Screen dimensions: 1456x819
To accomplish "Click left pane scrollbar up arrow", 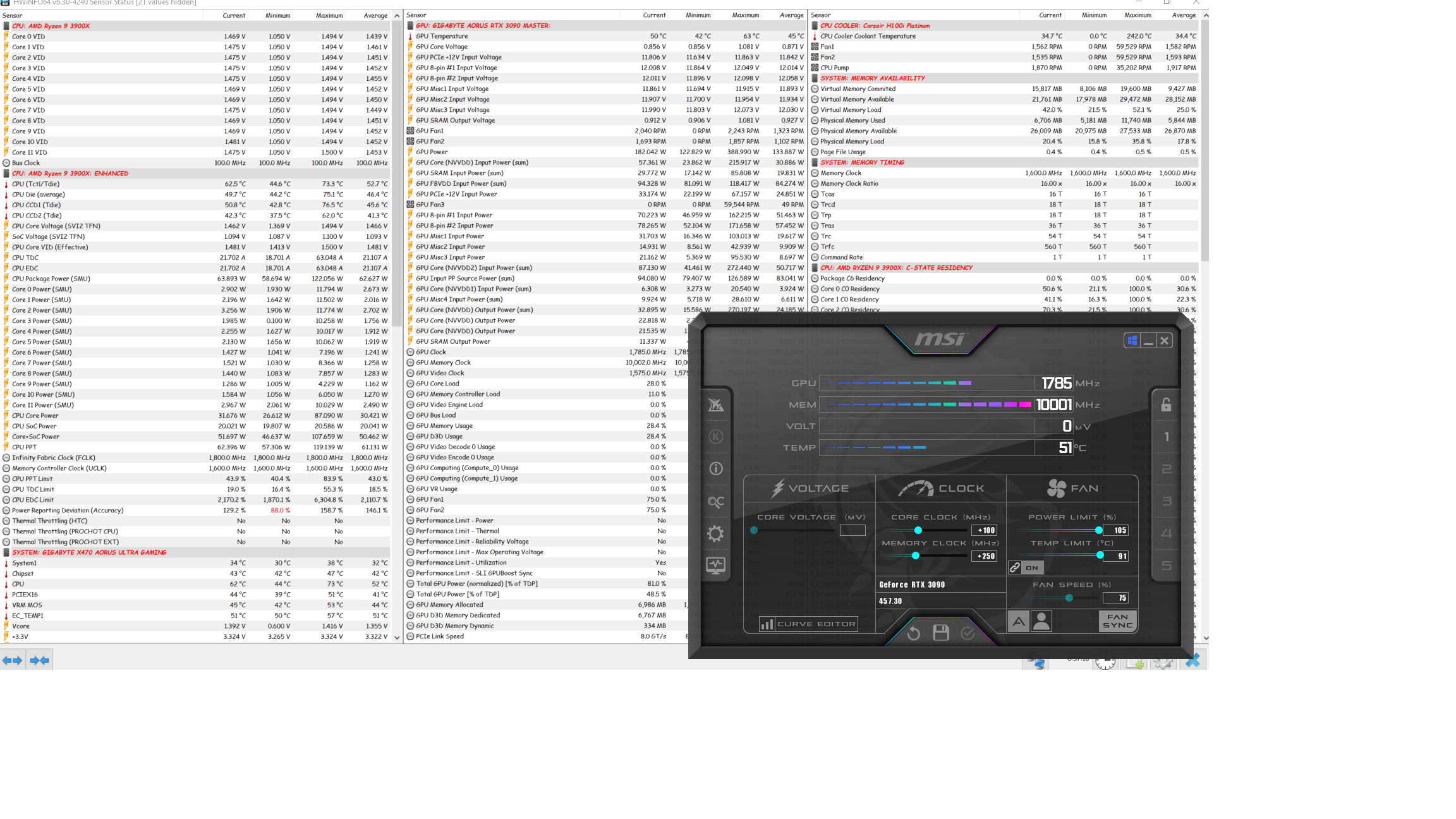I will pos(397,16).
